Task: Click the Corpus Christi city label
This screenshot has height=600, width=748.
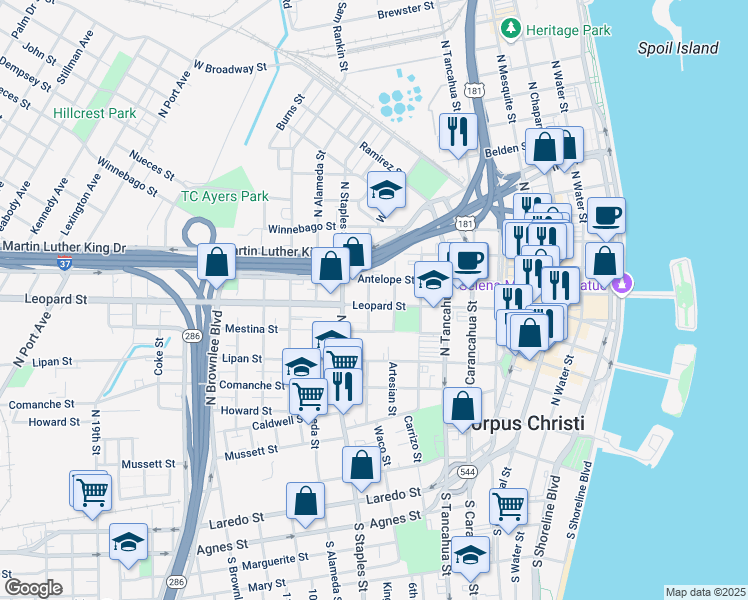Action: tap(527, 423)
